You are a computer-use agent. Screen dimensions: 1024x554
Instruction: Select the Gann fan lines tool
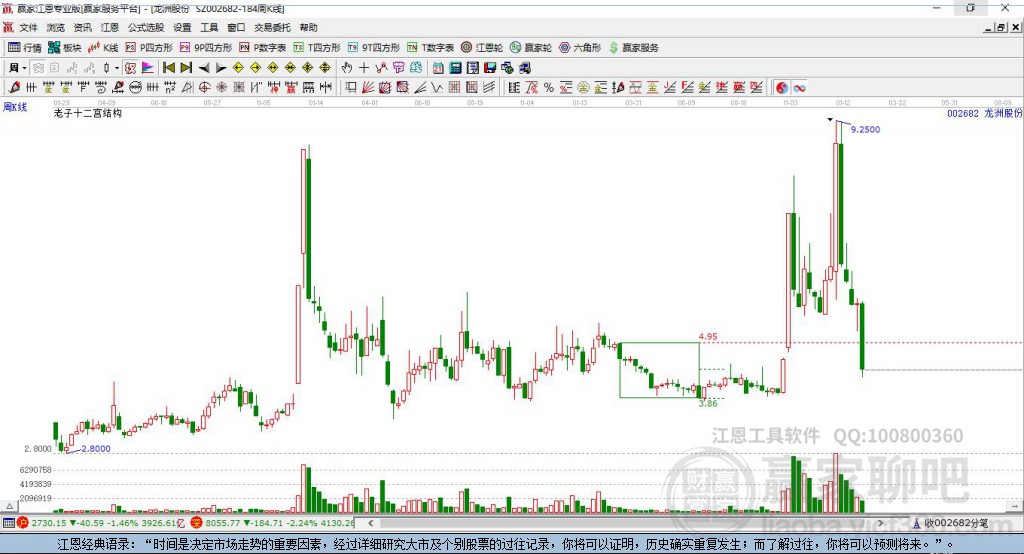point(368,88)
